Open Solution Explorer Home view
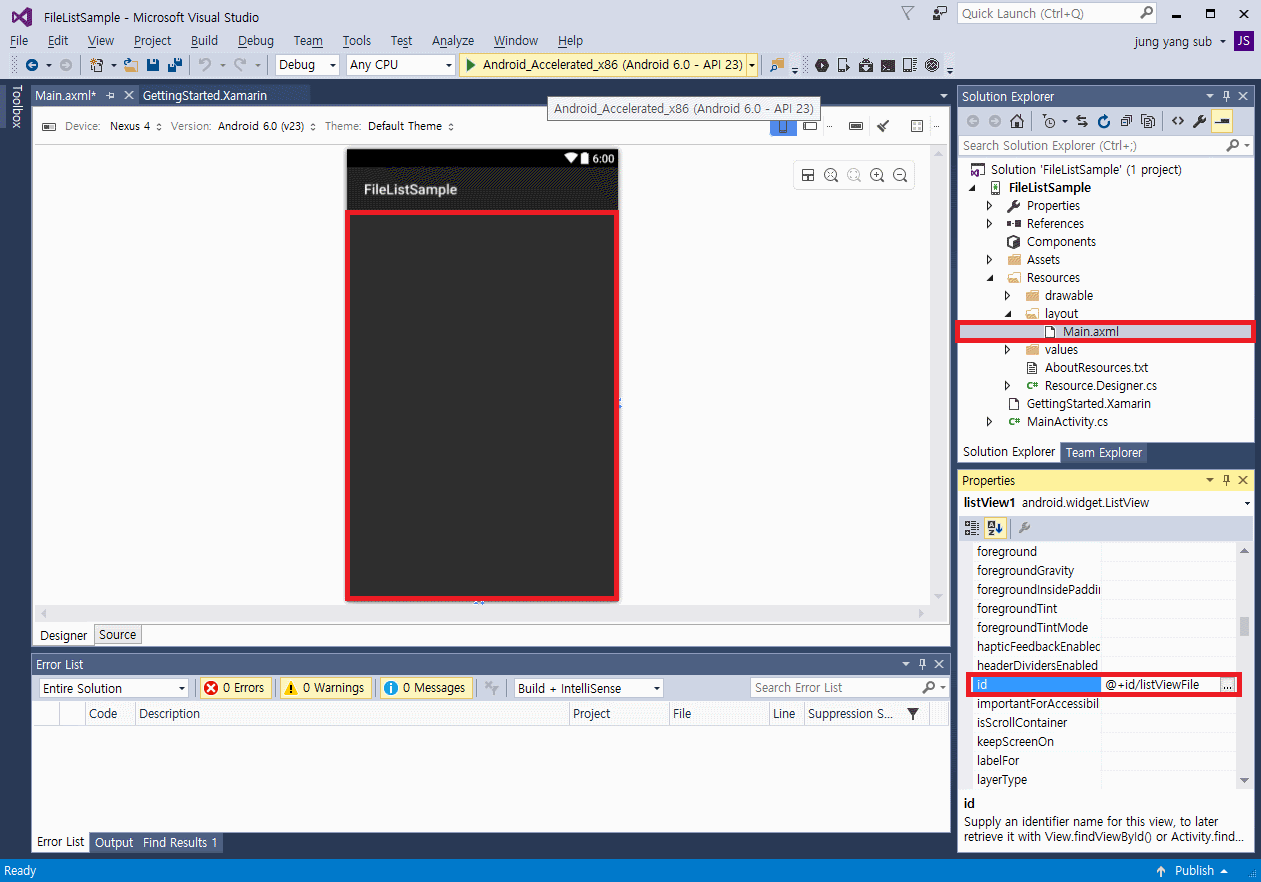Viewport: 1261px width, 882px height. pos(1017,121)
